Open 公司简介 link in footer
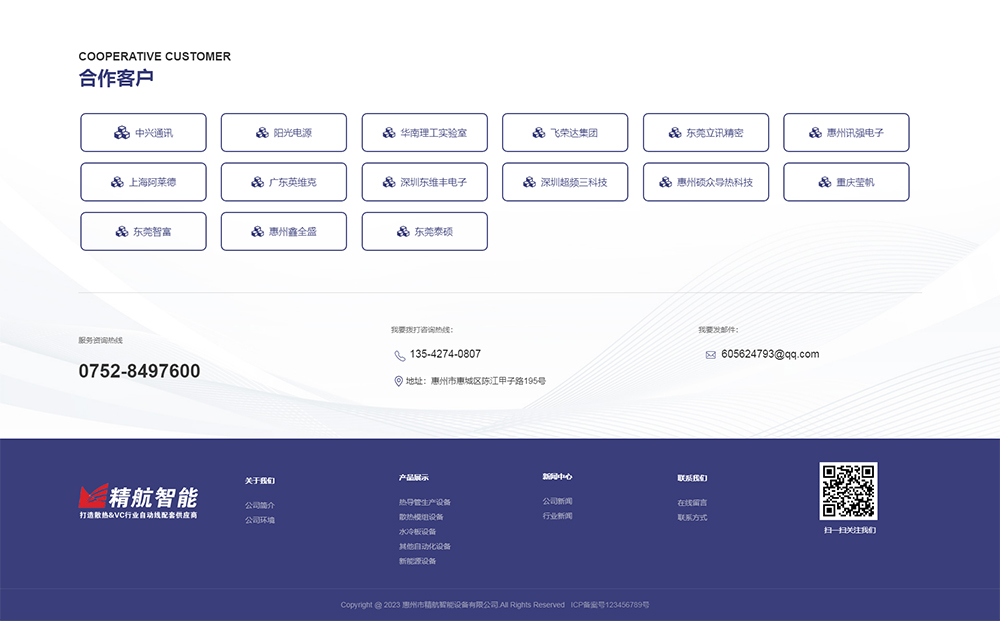Image resolution: width=1000 pixels, height=621 pixels. click(x=260, y=506)
